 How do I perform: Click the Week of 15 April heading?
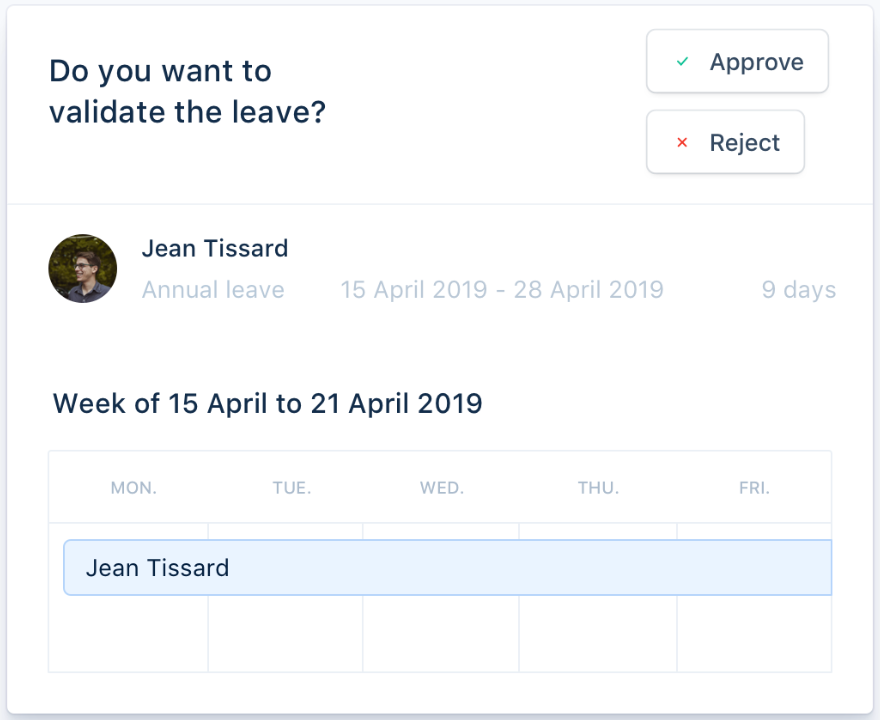(267, 404)
